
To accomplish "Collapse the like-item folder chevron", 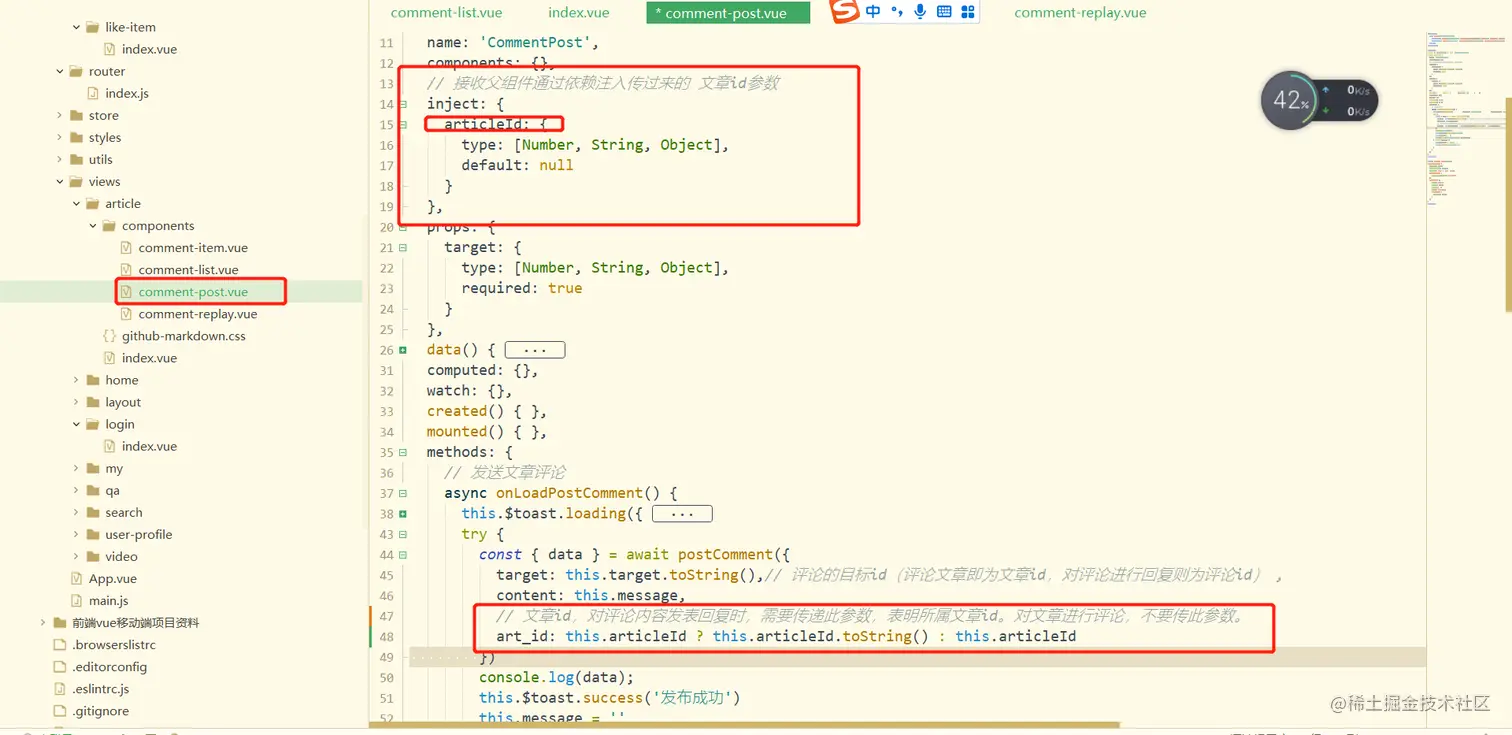I will click(77, 27).
